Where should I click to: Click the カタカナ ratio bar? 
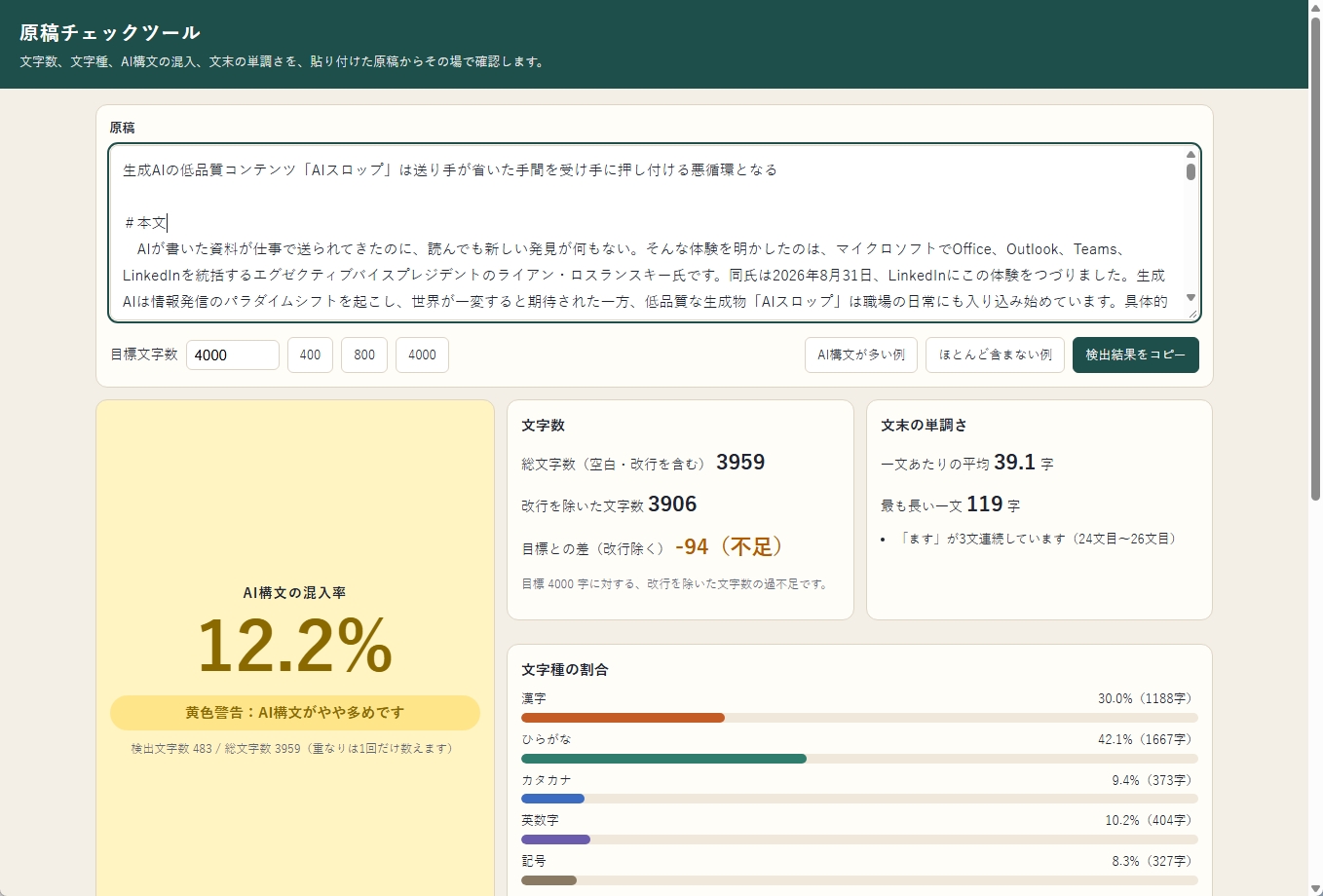point(859,799)
